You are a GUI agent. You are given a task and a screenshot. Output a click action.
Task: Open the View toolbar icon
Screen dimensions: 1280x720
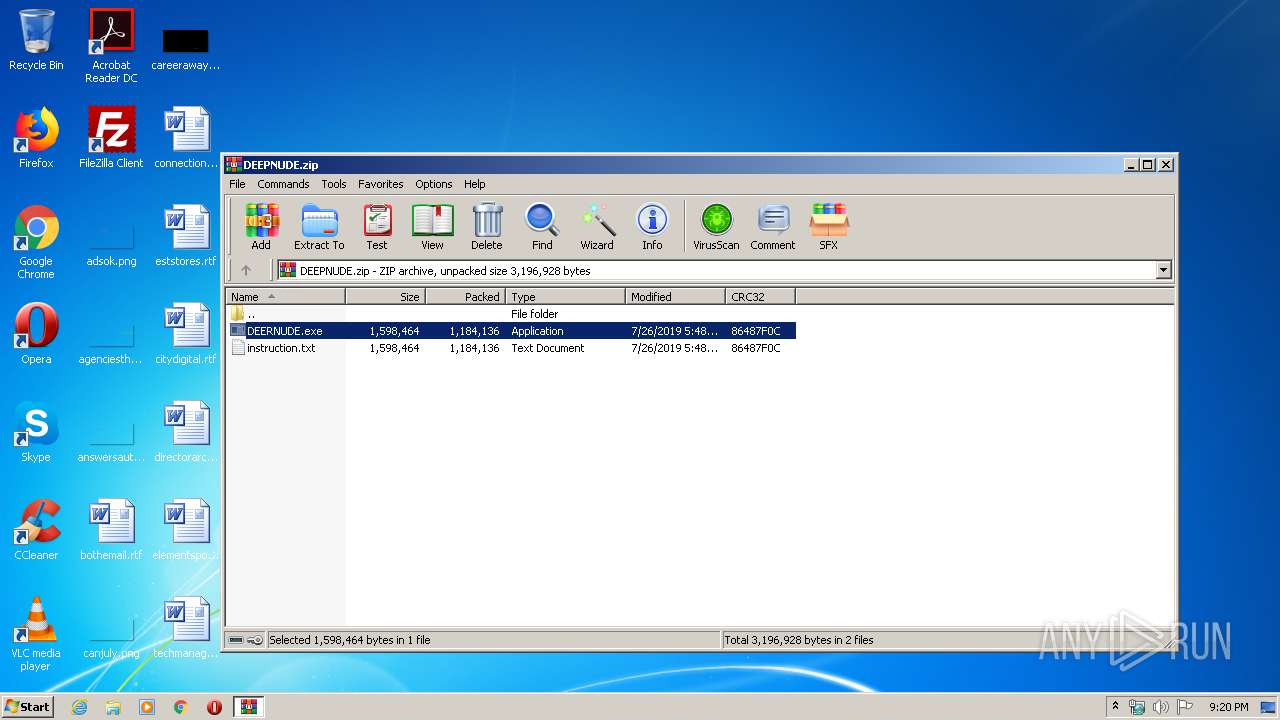tap(432, 226)
